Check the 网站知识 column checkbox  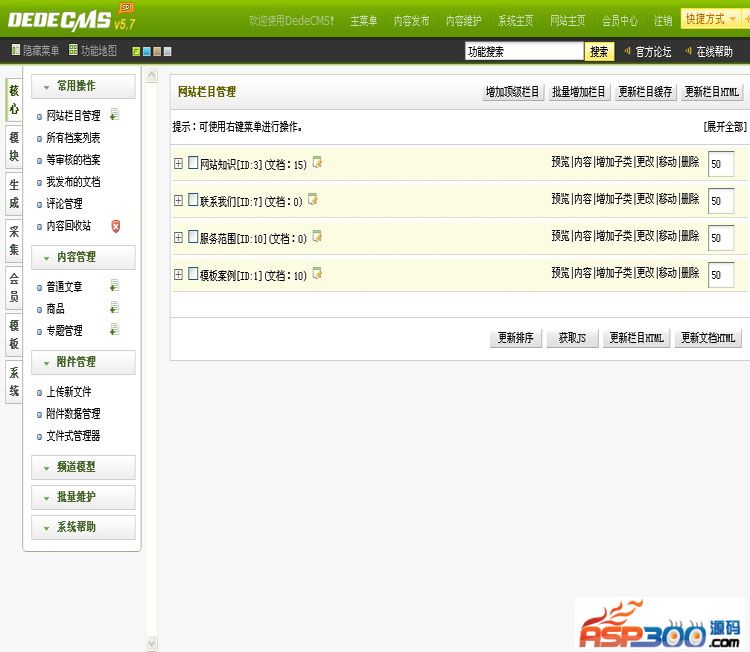(x=193, y=163)
